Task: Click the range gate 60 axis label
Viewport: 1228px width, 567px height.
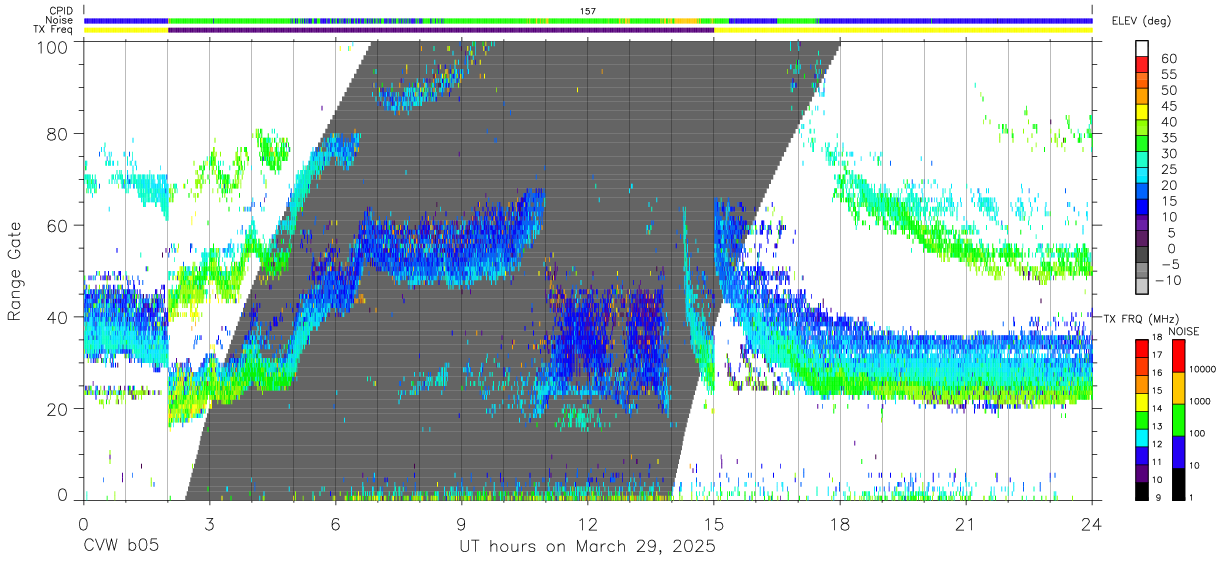Action: tap(58, 226)
